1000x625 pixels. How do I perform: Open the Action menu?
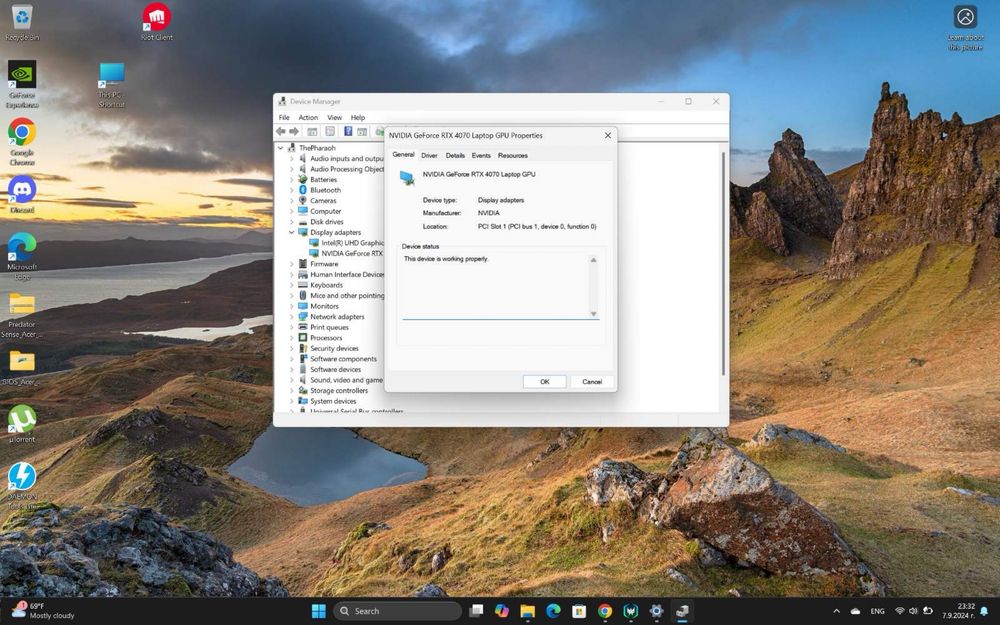(x=308, y=117)
